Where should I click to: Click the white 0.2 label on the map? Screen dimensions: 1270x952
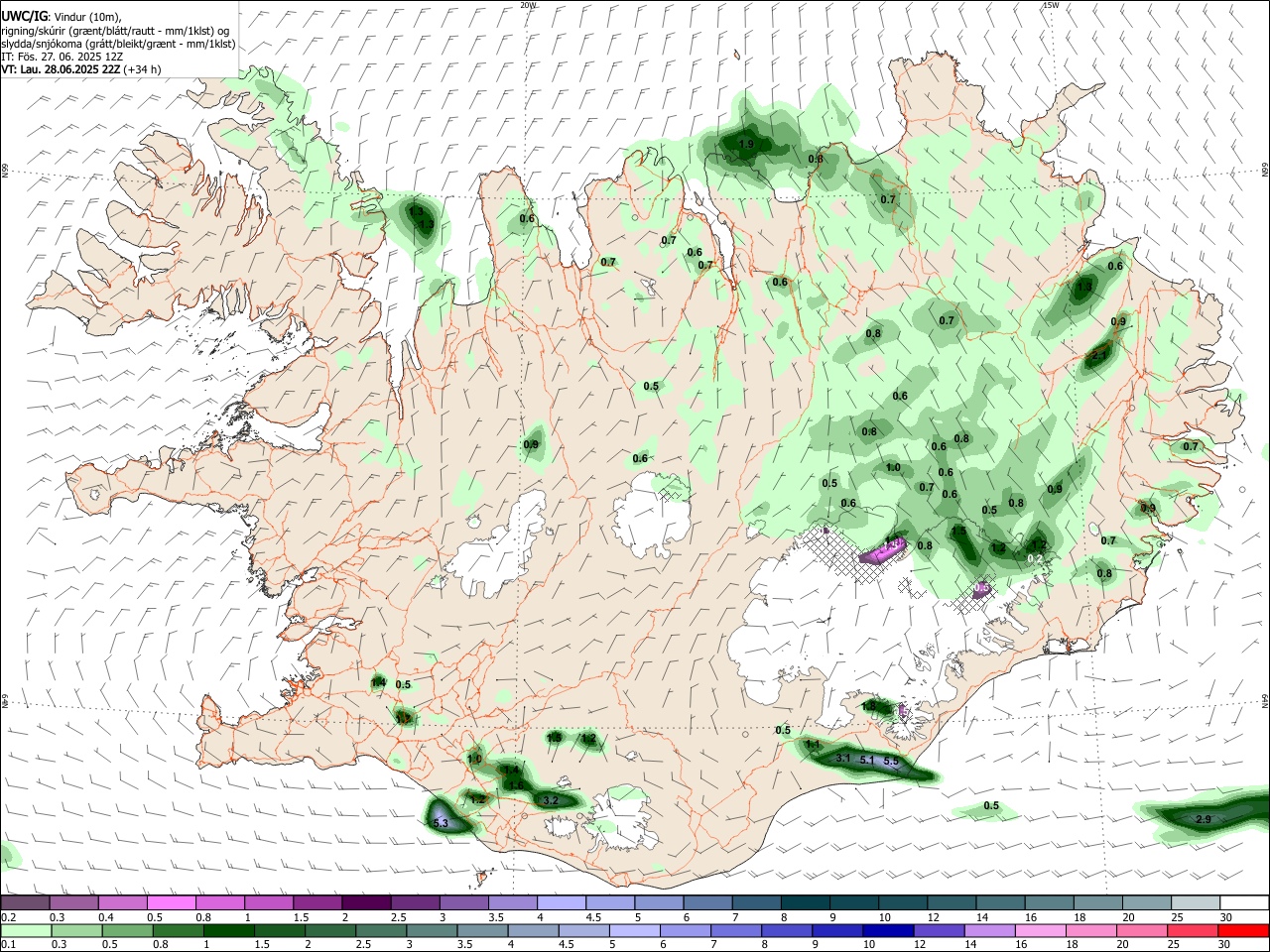(x=1035, y=559)
